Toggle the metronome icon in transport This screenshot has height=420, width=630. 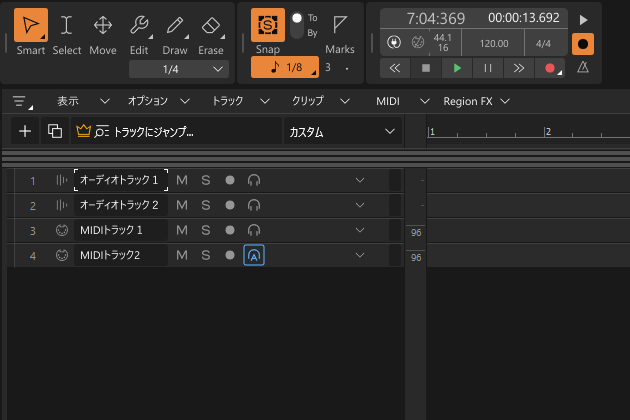point(583,68)
